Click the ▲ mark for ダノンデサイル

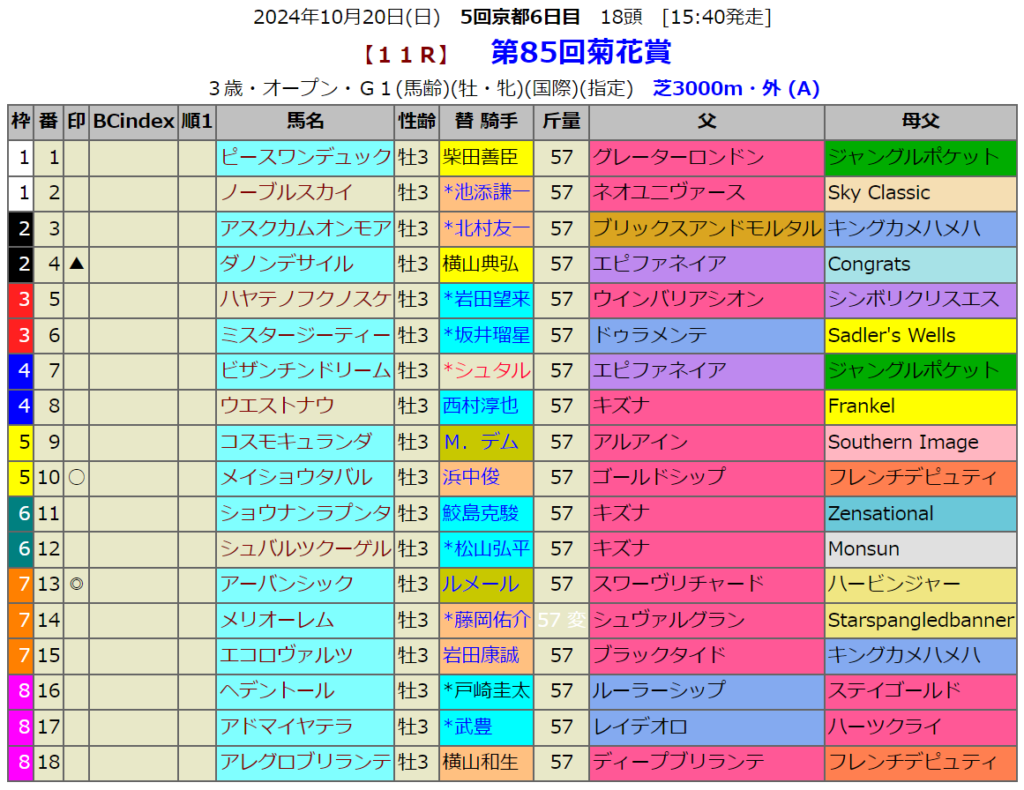pyautogui.click(x=76, y=264)
